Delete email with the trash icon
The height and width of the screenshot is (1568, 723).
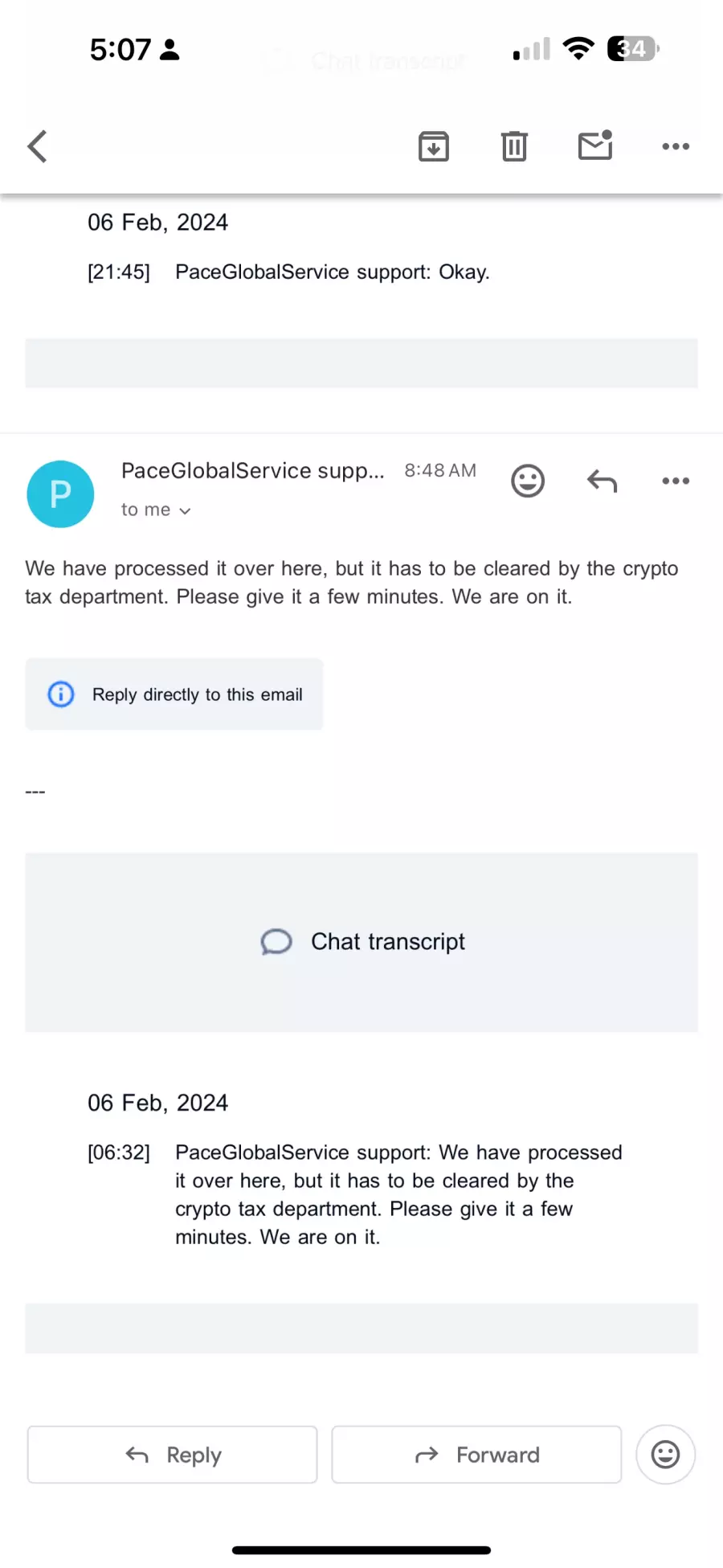[x=514, y=146]
